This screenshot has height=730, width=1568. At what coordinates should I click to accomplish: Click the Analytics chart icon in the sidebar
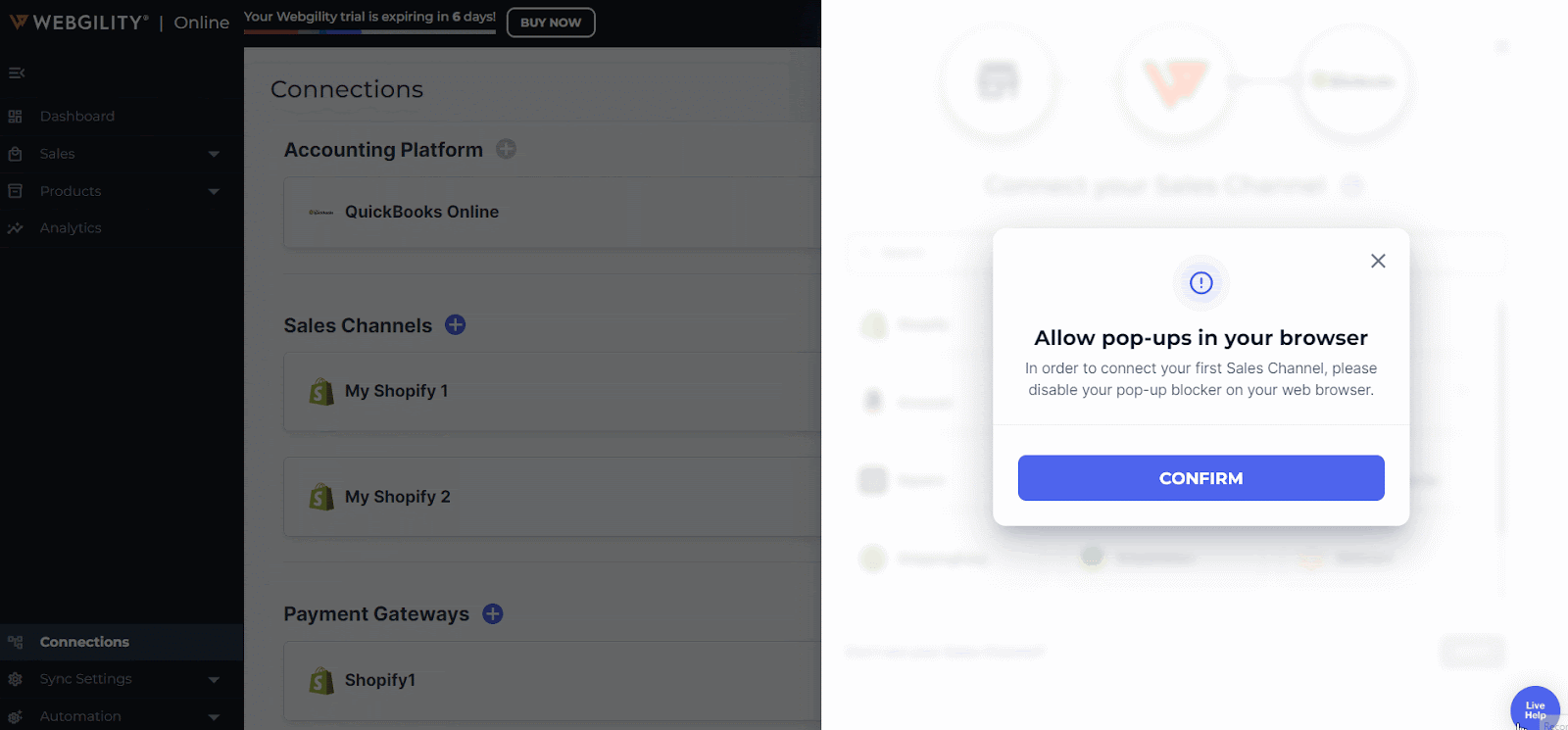[x=15, y=228]
